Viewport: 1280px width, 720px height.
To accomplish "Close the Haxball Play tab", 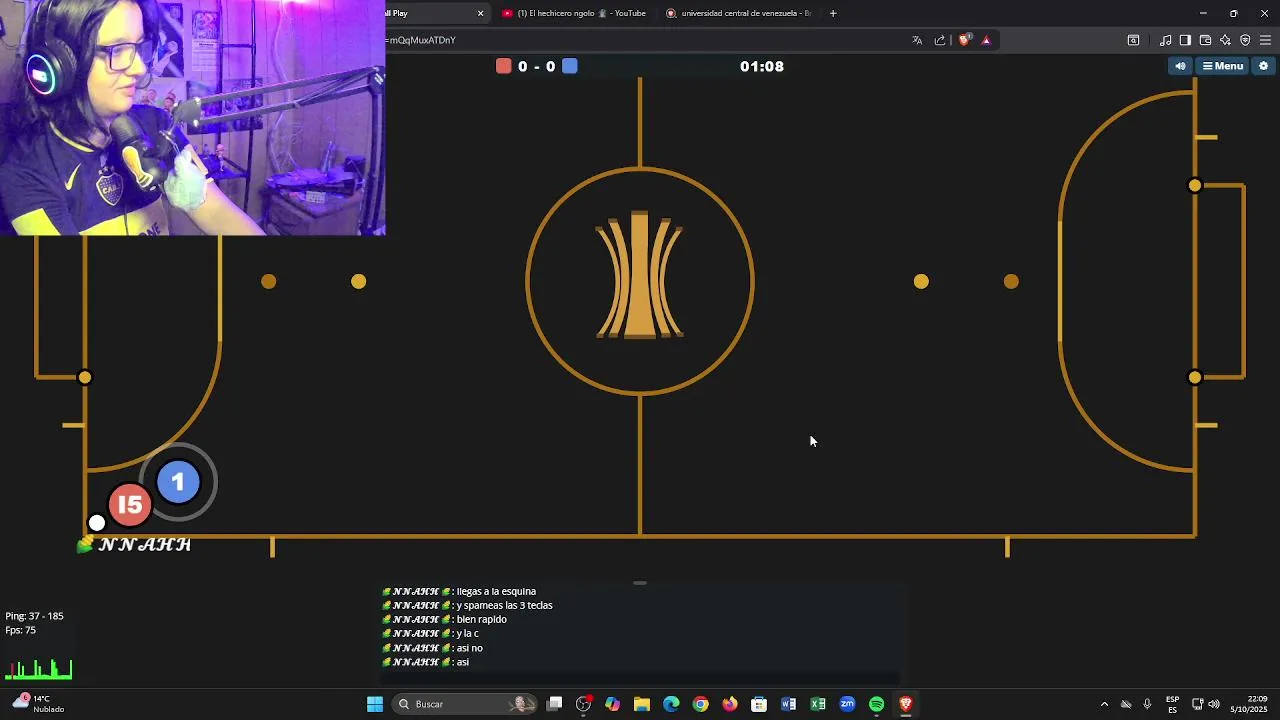I will 480,13.
